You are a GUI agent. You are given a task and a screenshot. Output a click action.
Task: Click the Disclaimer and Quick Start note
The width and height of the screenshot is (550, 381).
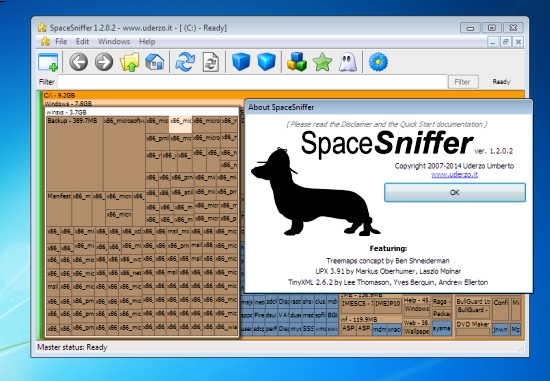tap(387, 124)
